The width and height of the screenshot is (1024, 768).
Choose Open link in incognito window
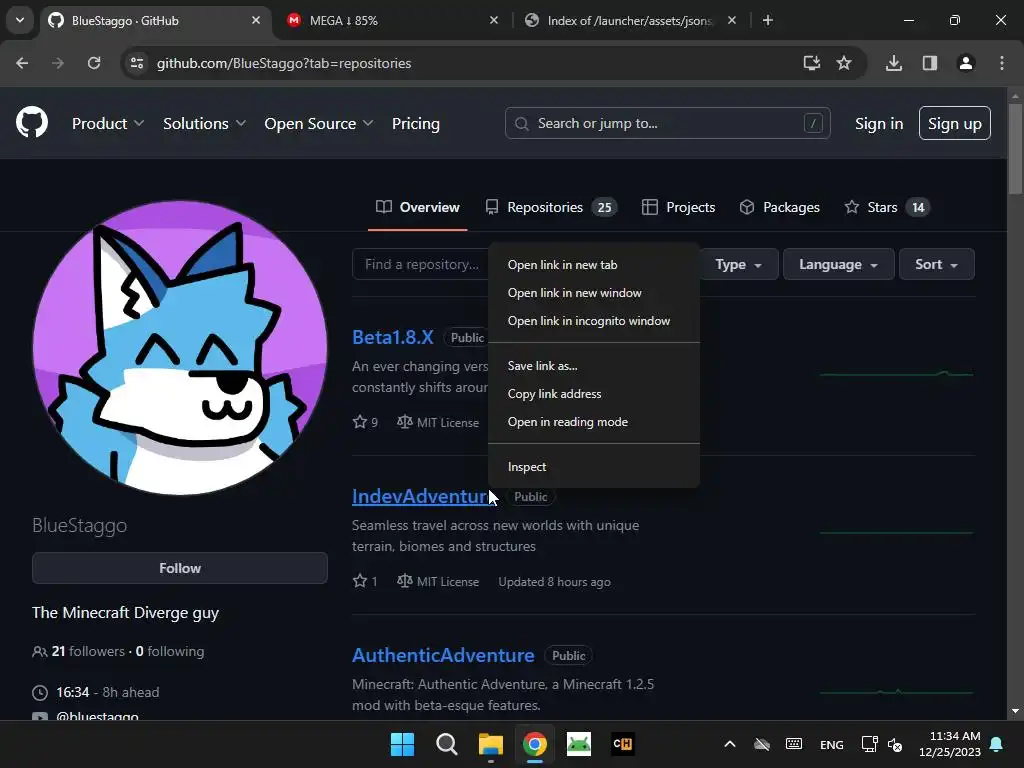[x=594, y=321]
